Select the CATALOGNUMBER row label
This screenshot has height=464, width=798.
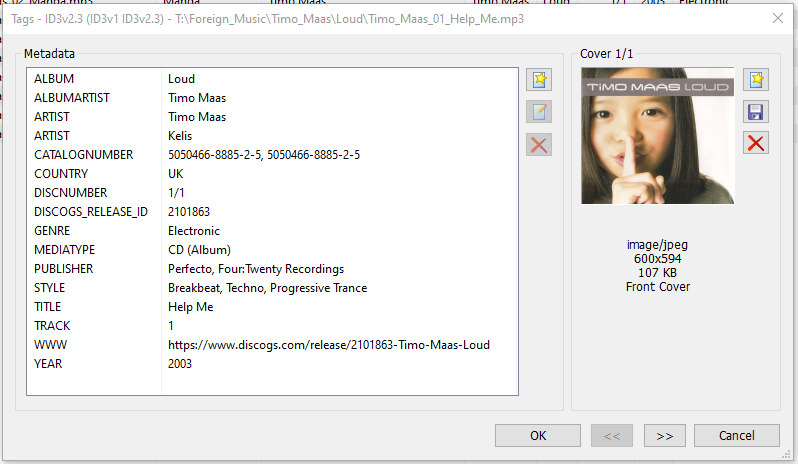click(x=83, y=155)
